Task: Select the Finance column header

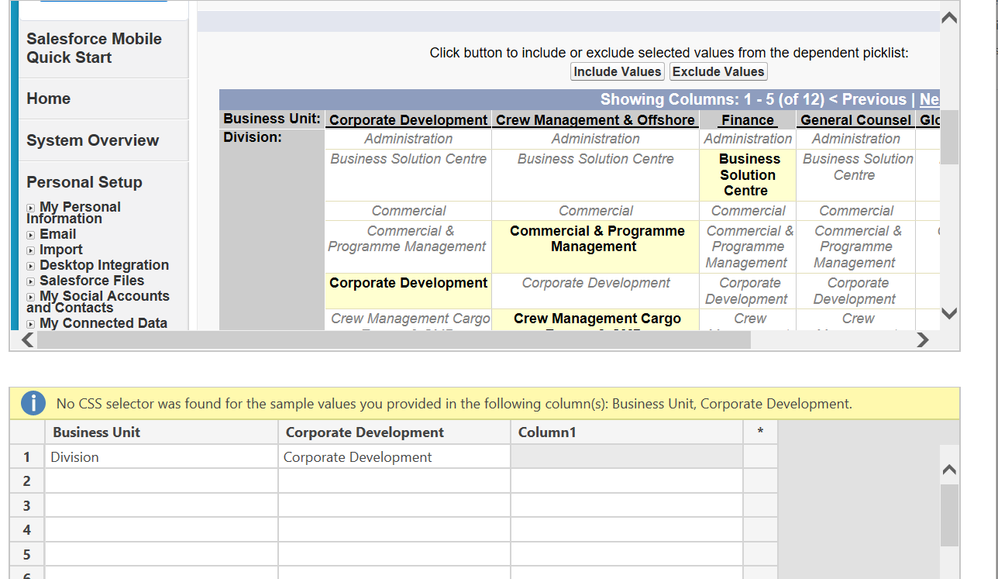Action: [x=747, y=120]
